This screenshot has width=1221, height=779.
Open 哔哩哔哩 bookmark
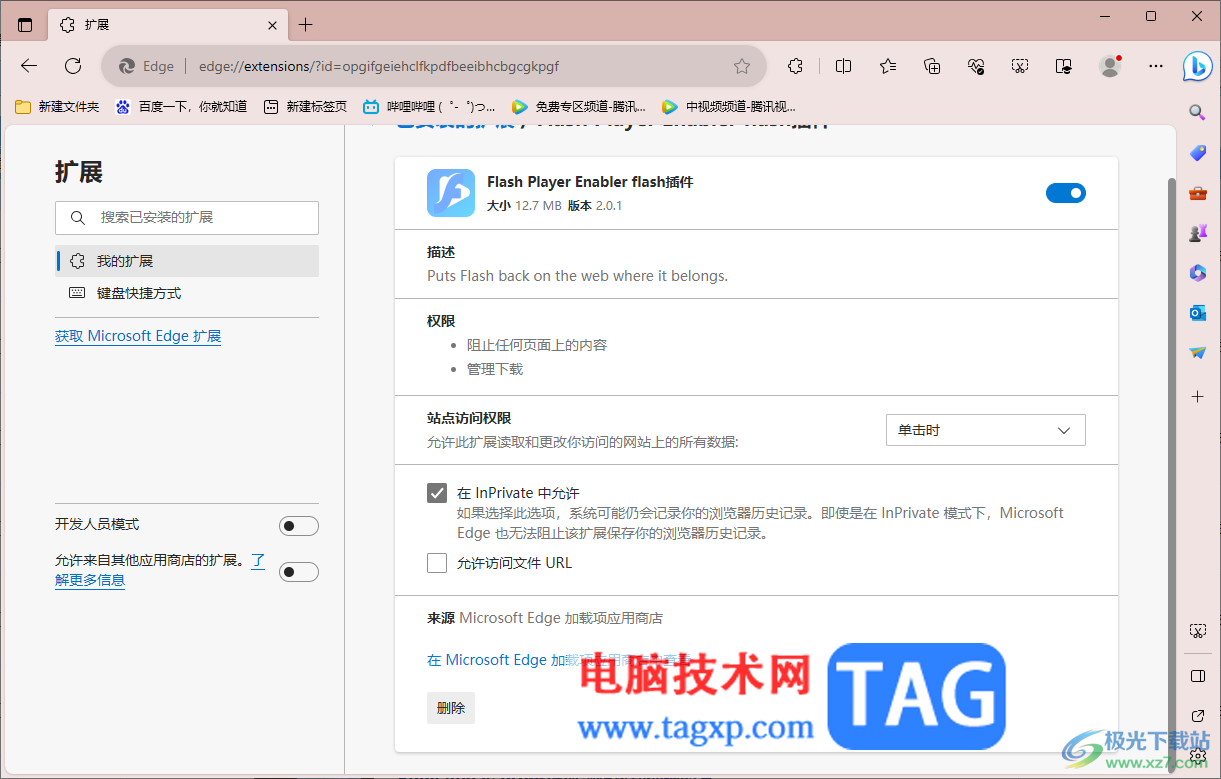[429, 106]
